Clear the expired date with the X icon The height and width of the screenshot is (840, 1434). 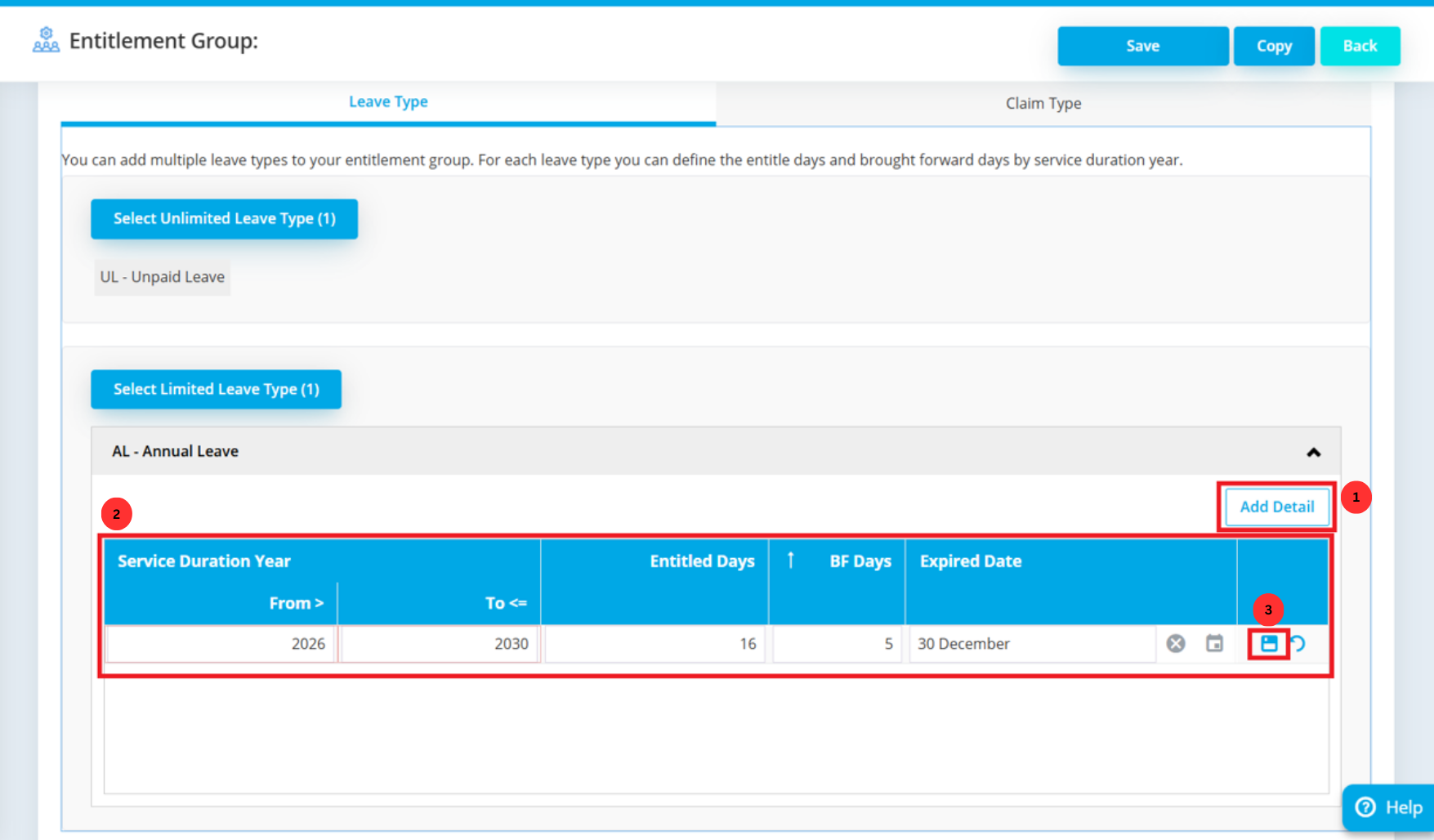pos(1176,644)
